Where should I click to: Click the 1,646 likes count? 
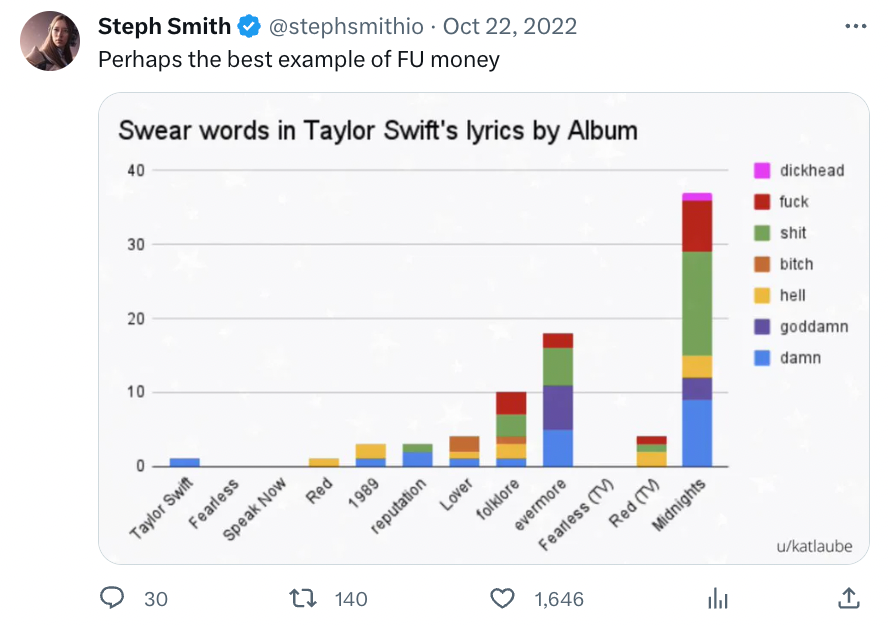tap(559, 599)
